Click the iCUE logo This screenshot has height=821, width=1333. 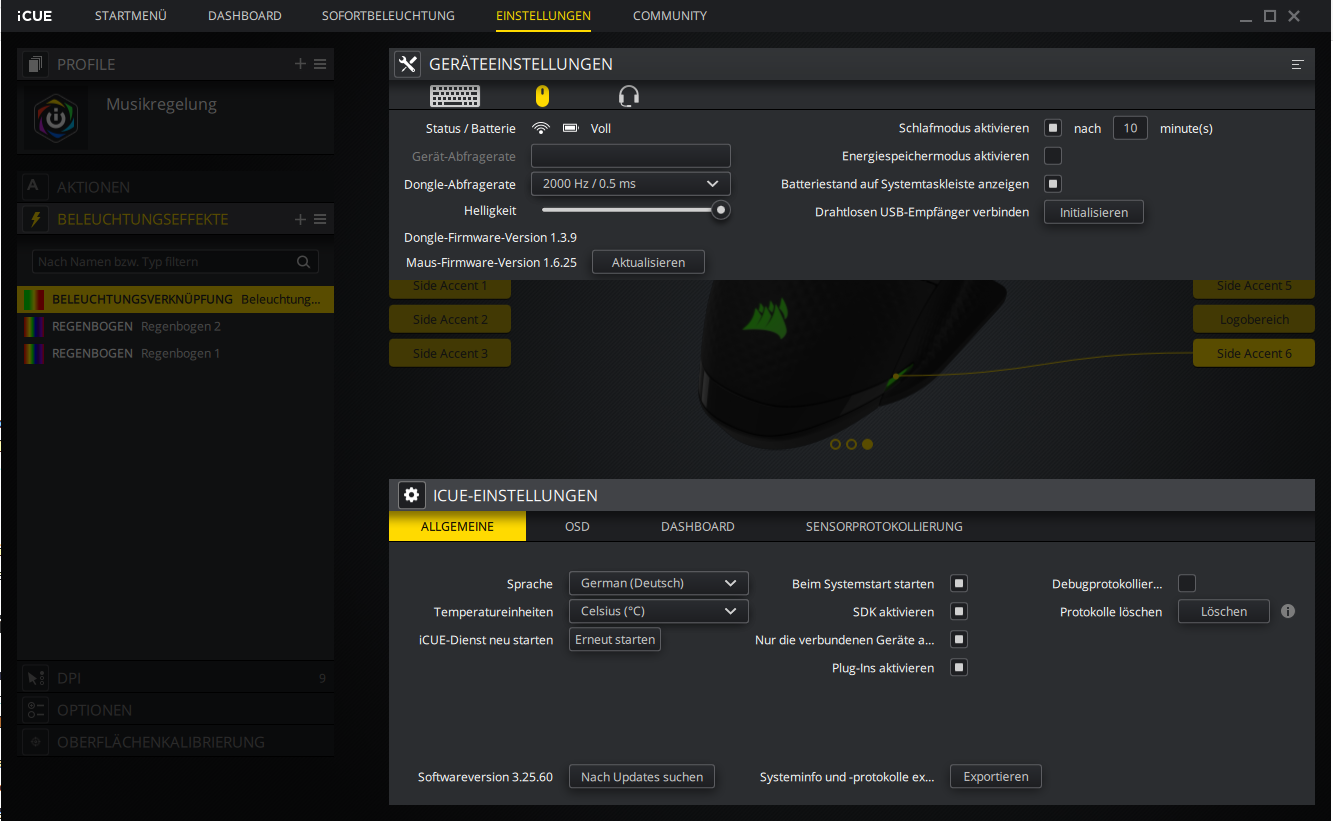tap(35, 16)
